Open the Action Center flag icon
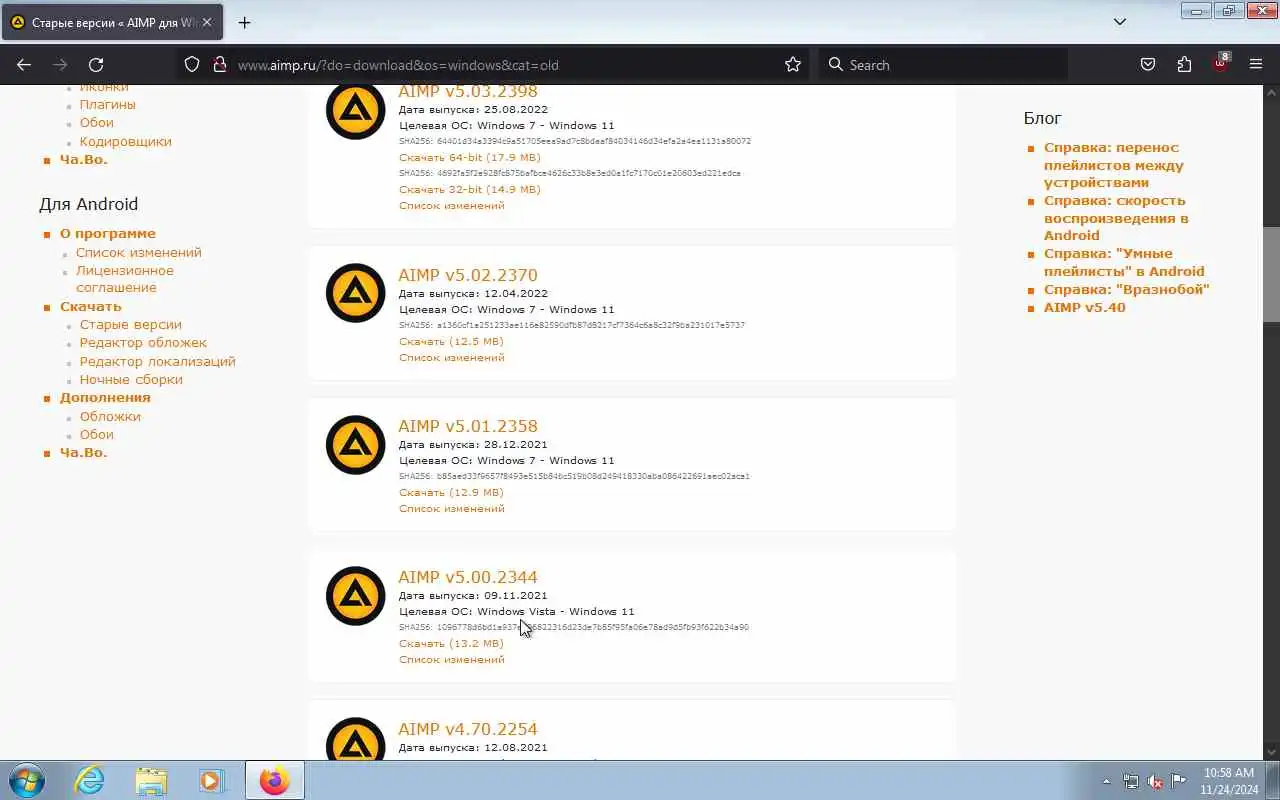This screenshot has height=800, width=1280. click(1179, 781)
